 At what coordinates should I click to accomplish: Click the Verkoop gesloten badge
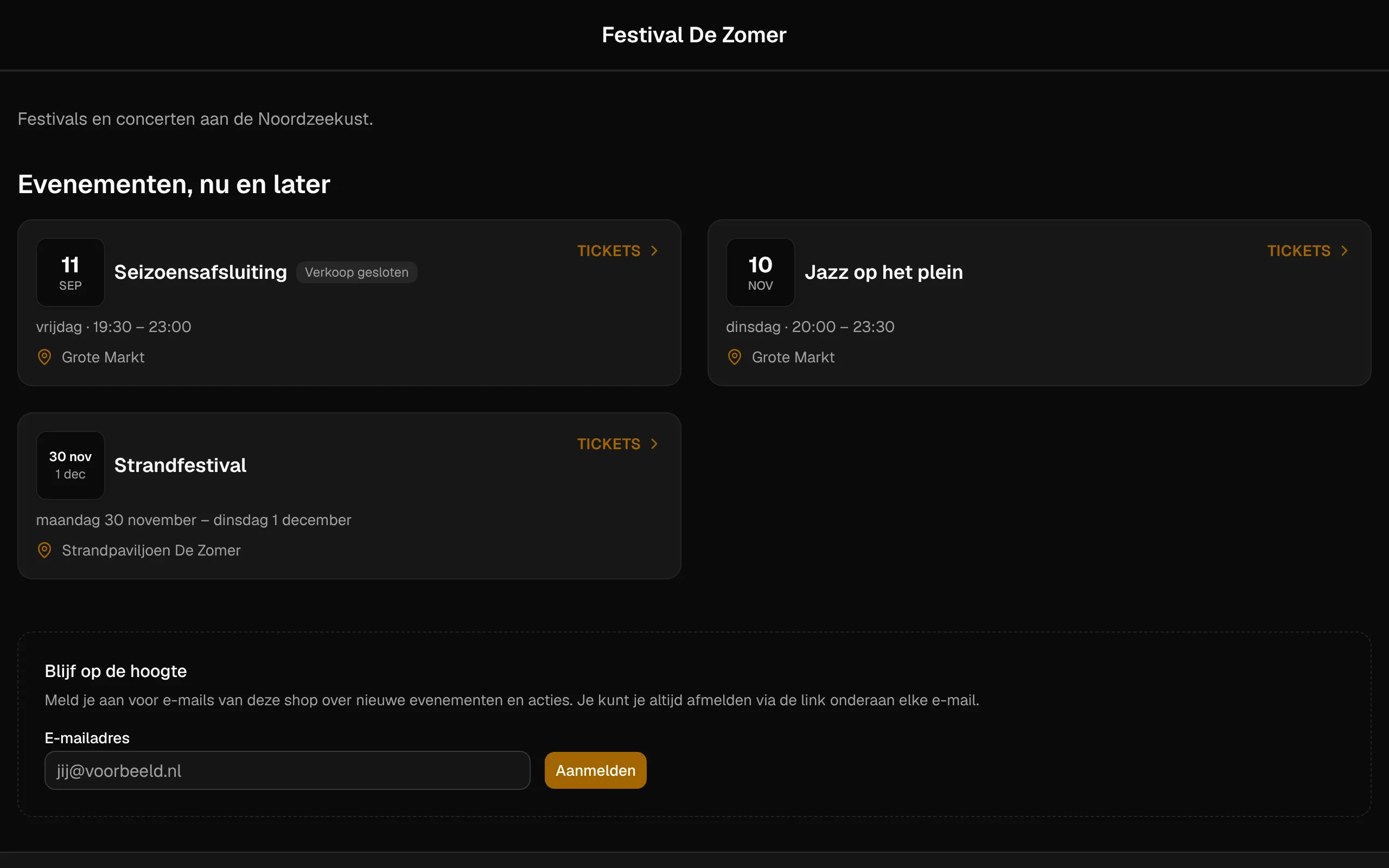click(x=356, y=272)
